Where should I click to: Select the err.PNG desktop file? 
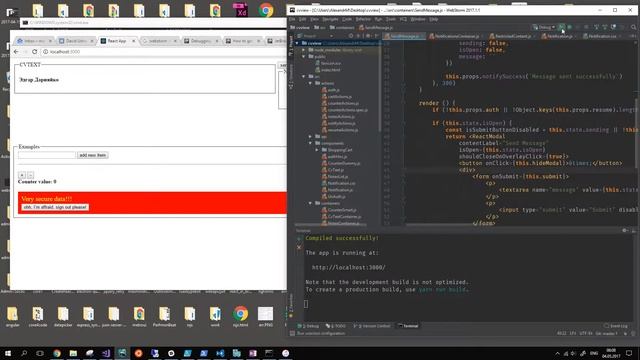point(266,317)
